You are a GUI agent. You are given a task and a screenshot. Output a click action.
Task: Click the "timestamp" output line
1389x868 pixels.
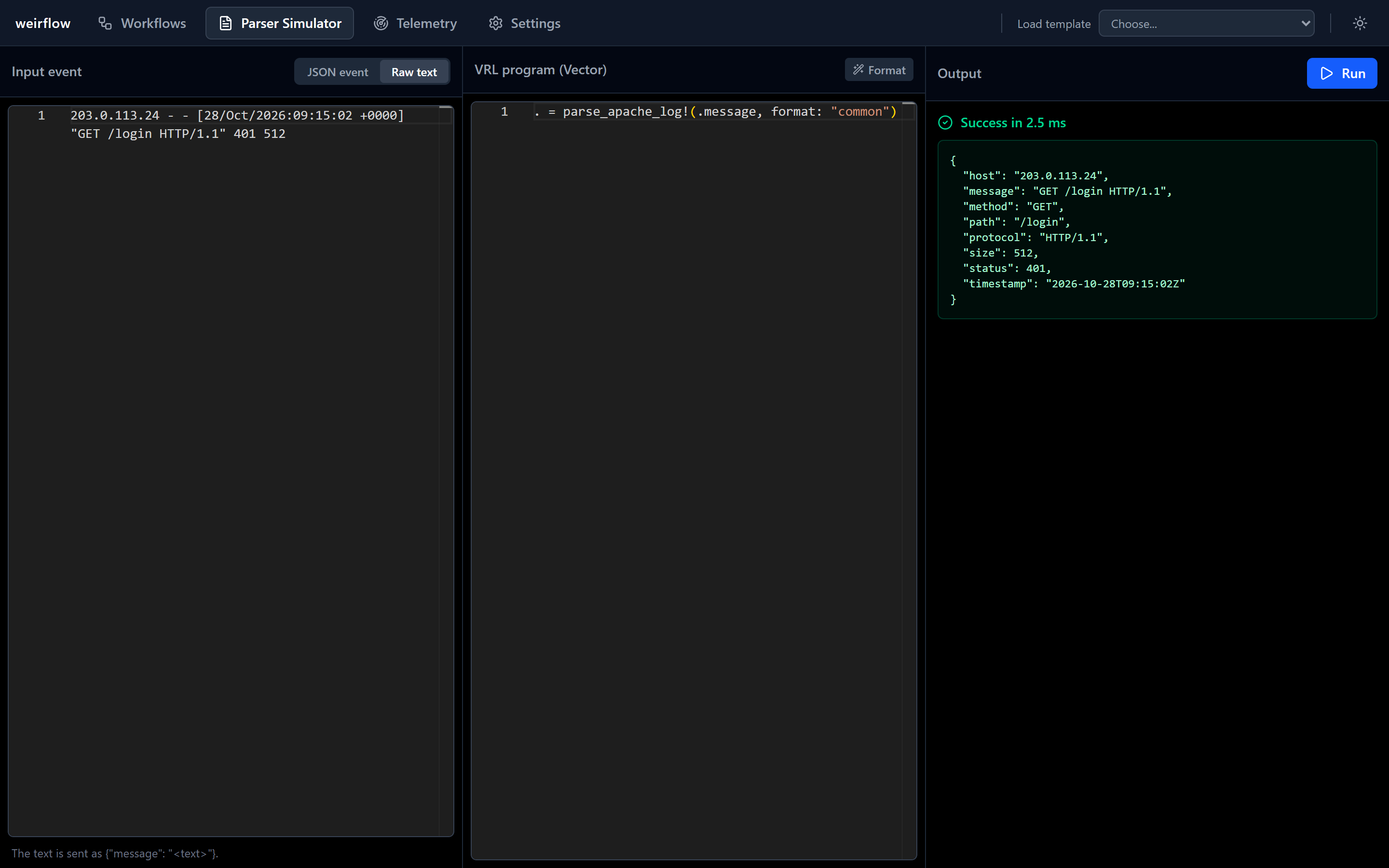(1073, 284)
